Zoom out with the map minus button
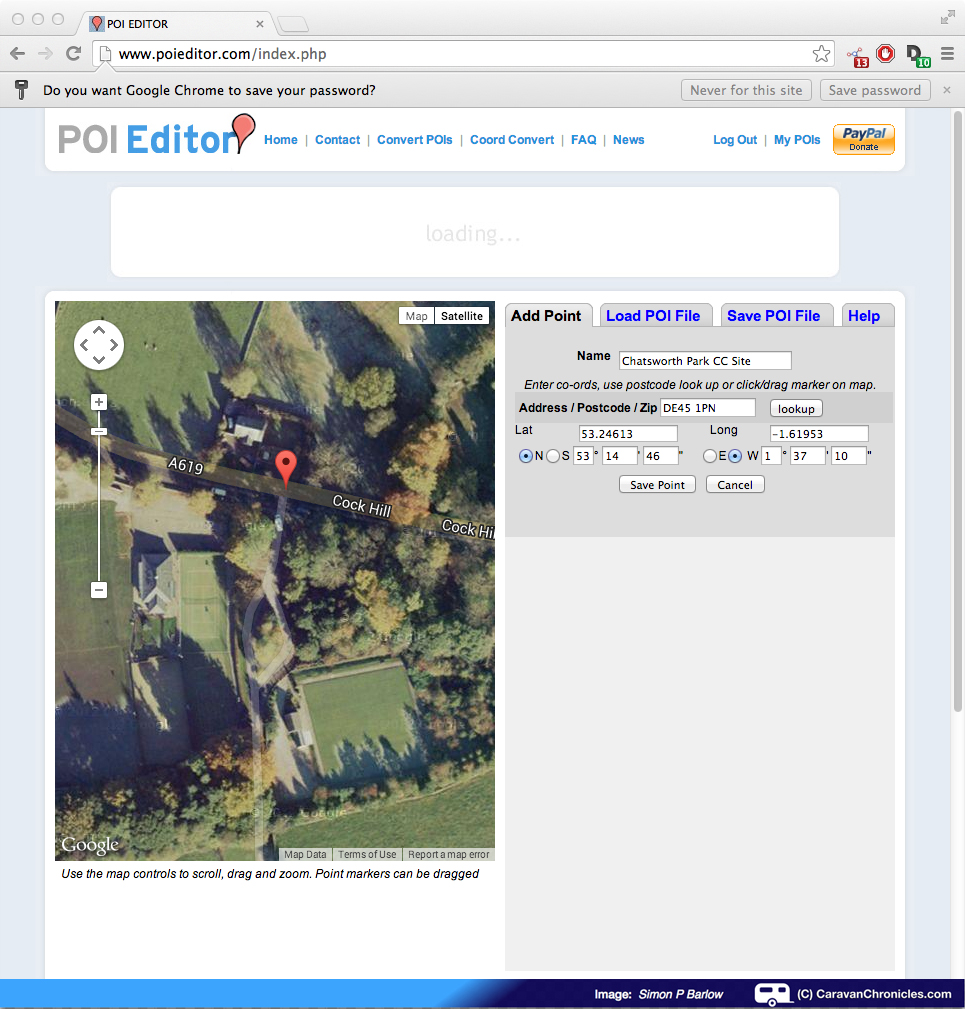 (98, 590)
